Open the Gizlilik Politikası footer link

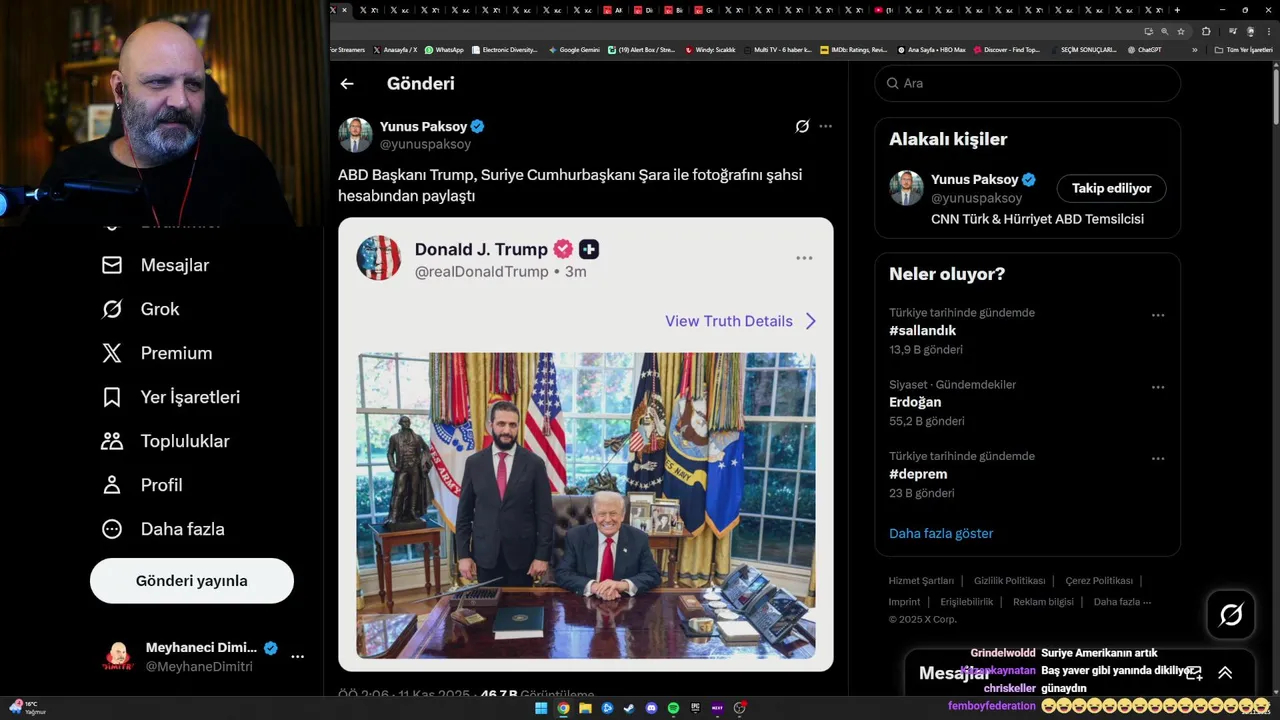pos(1009,581)
